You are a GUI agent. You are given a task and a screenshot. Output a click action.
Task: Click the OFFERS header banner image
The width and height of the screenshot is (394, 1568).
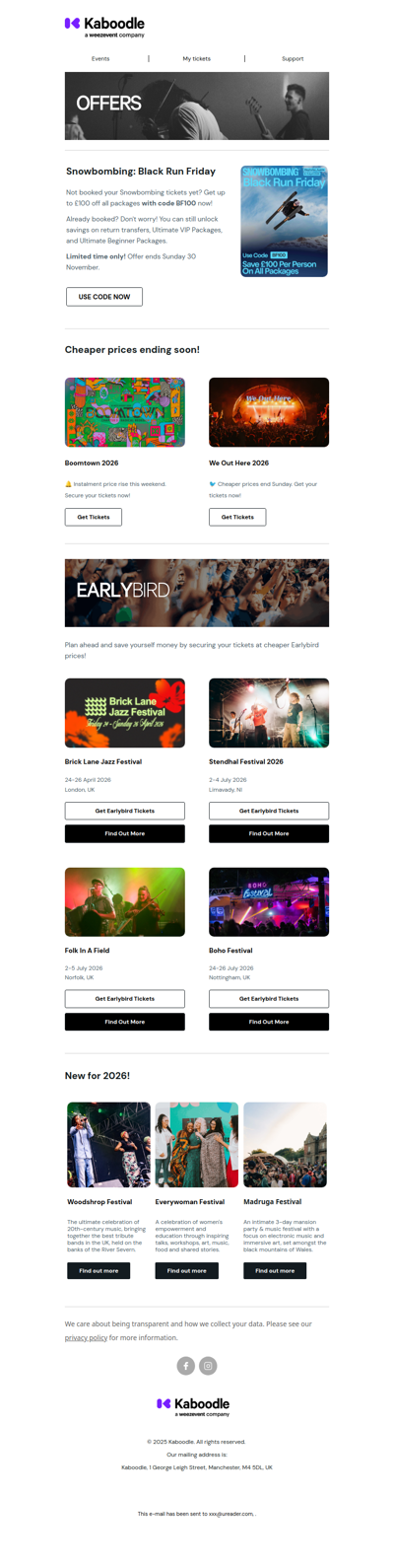197,106
